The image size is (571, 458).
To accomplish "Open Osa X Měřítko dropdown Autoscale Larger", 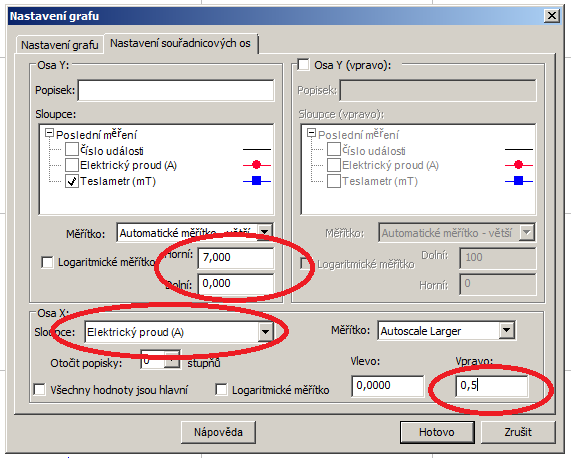I will pos(507,331).
